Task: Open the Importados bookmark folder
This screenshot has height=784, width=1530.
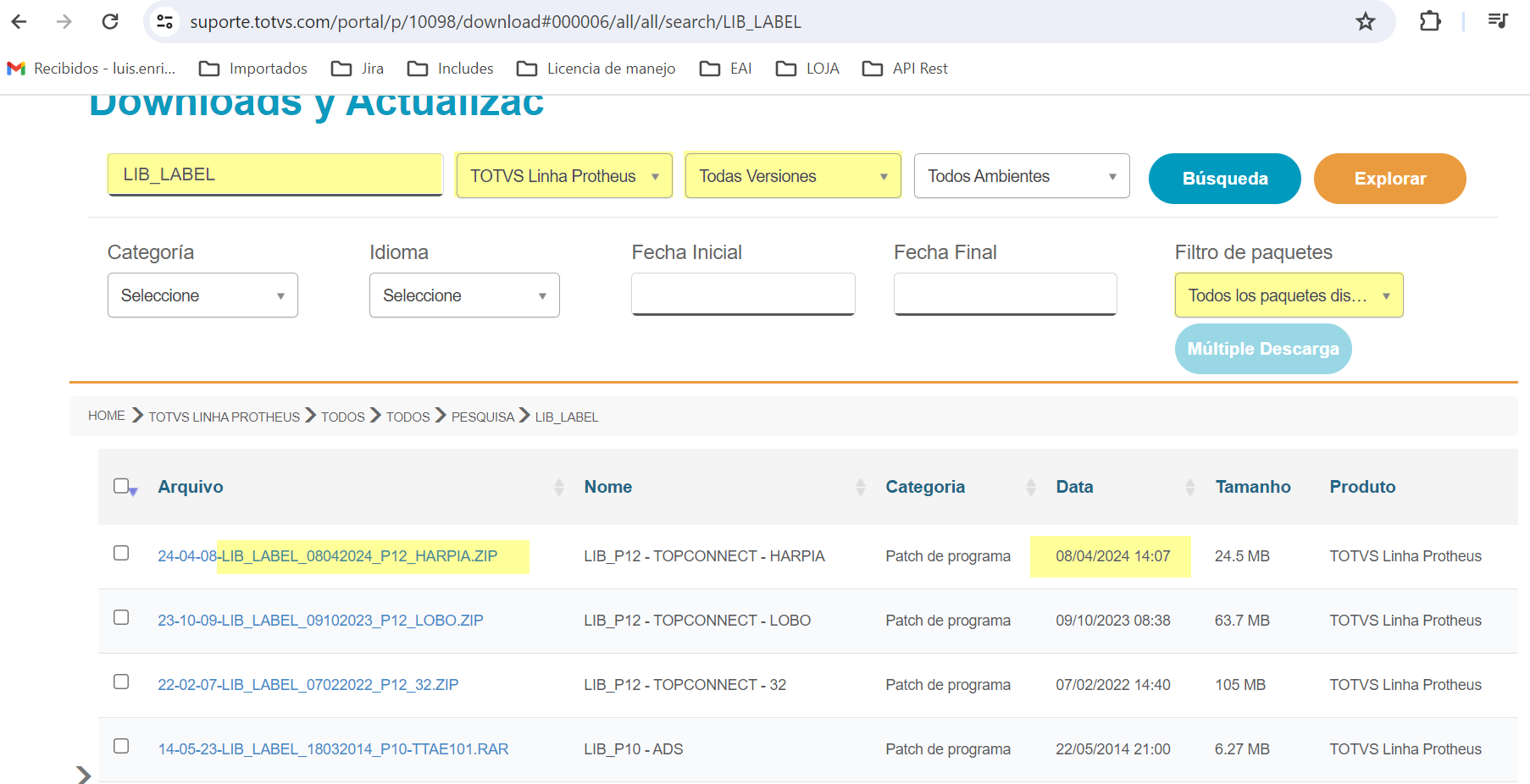Action: 253,69
